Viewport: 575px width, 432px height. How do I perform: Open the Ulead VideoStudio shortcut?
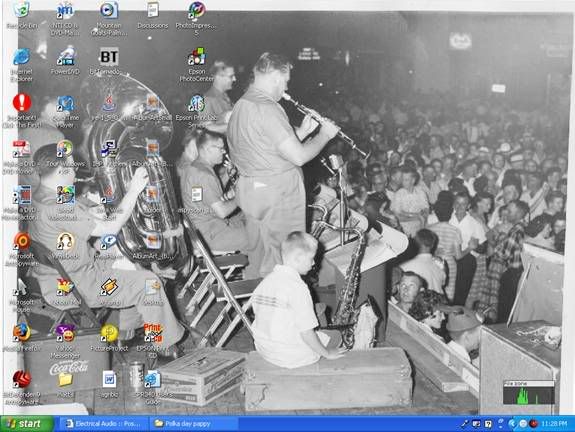[65, 195]
